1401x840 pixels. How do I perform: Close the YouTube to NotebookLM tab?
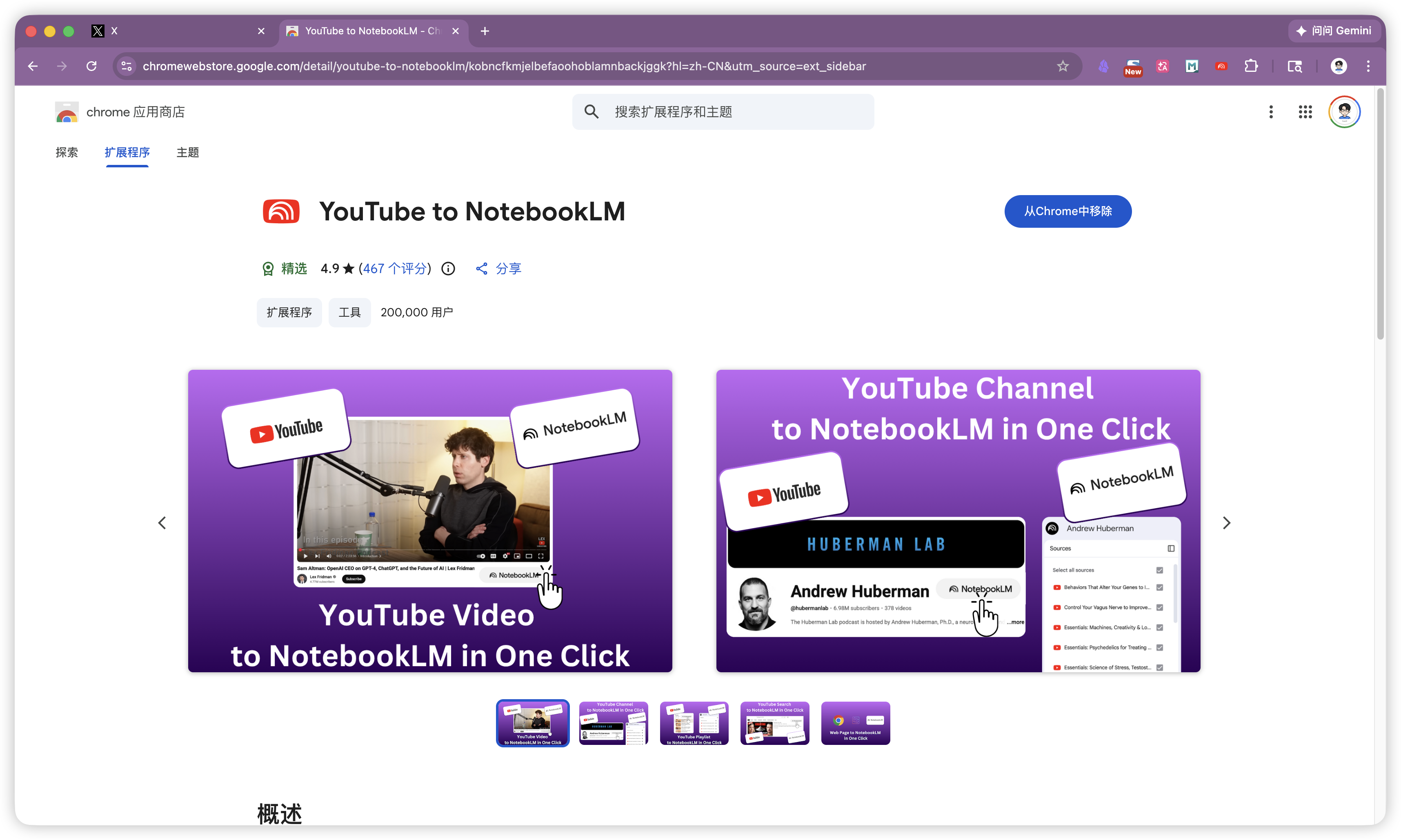click(x=455, y=31)
